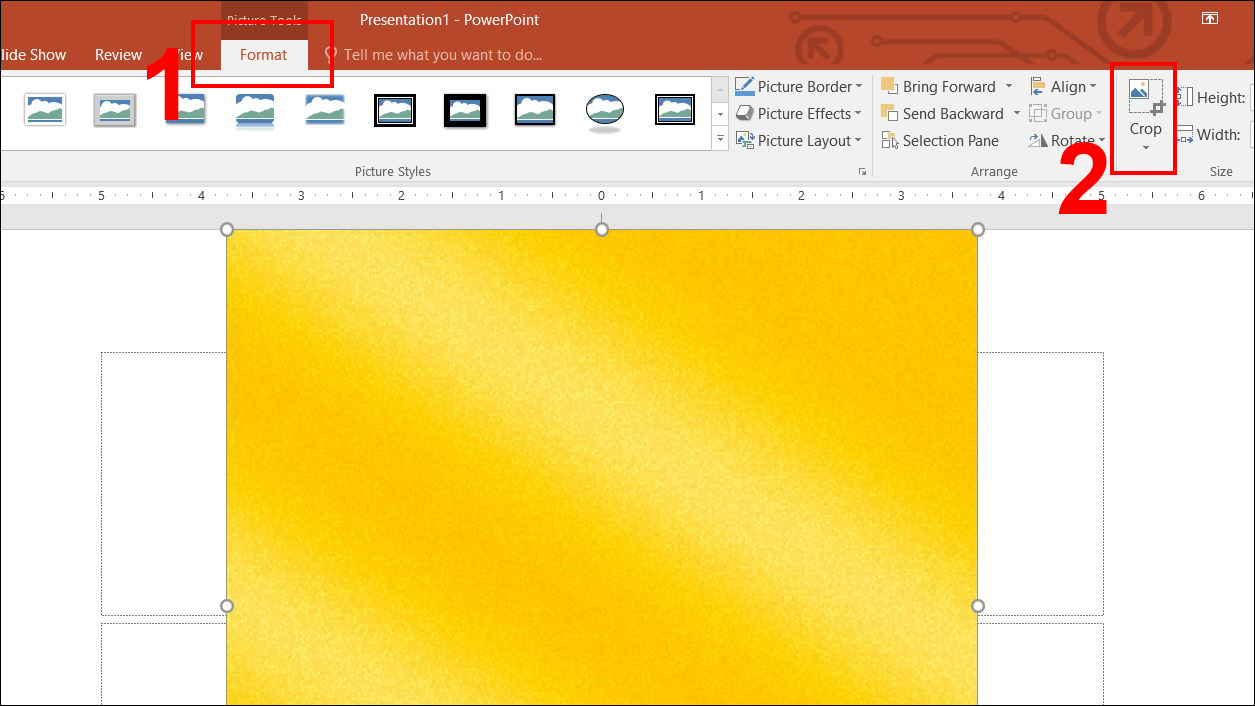Click the Selection Pane icon
The height and width of the screenshot is (706, 1255).
(x=889, y=141)
